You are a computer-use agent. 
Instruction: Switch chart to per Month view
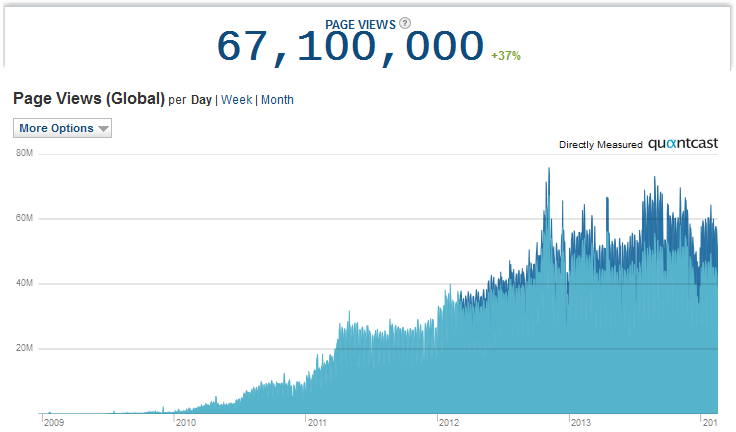pos(277,100)
